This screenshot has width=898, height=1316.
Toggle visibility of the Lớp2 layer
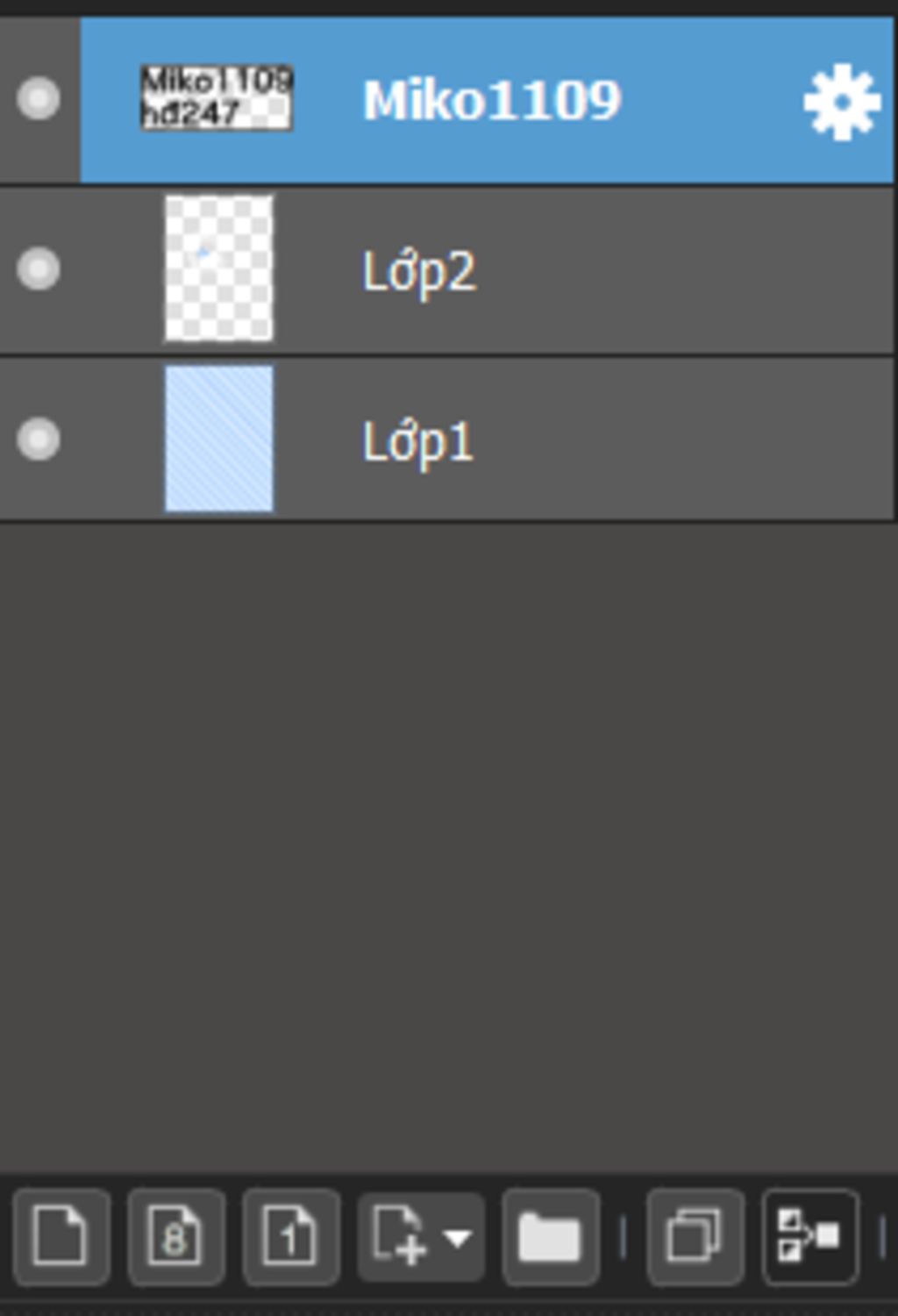tap(39, 268)
